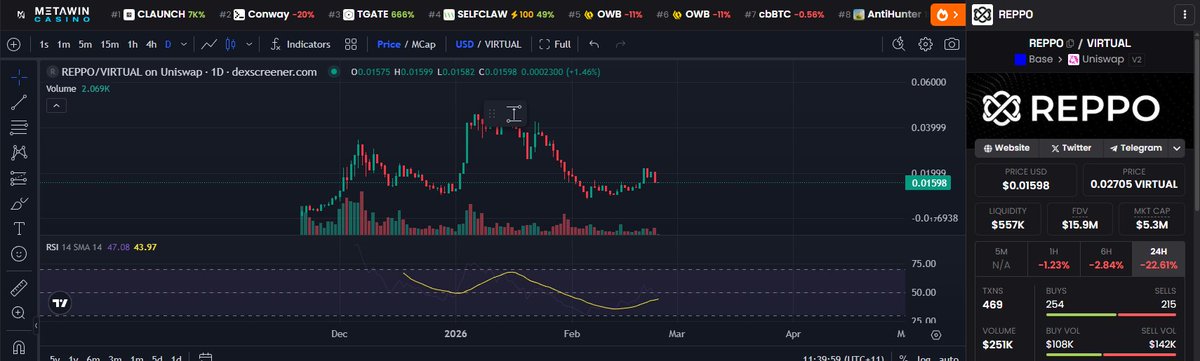Image resolution: width=1200 pixels, height=361 pixels.
Task: Show the 5M stats tab
Action: pyautogui.click(x=1001, y=259)
